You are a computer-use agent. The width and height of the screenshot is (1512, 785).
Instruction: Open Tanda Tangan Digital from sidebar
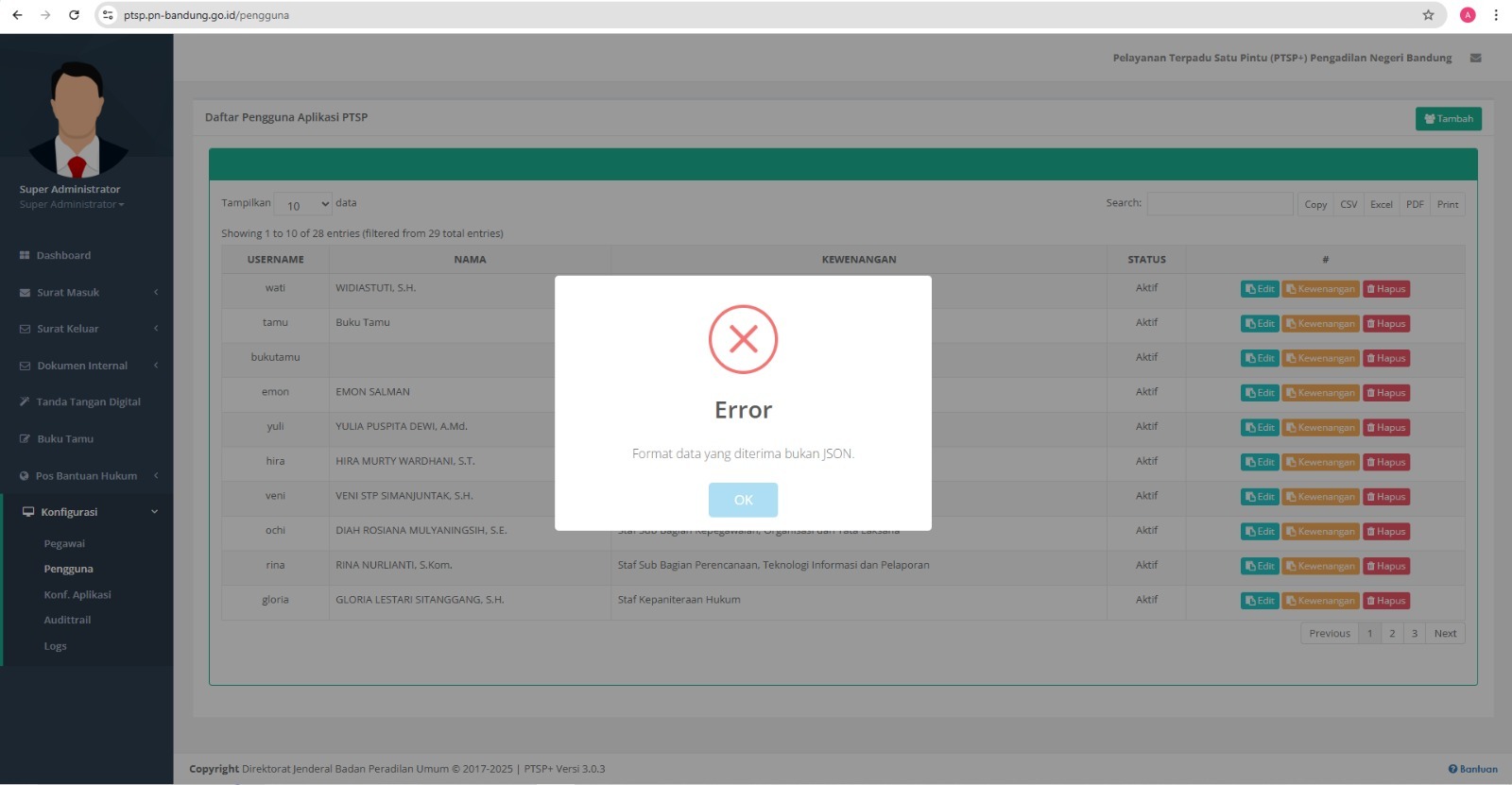[88, 402]
